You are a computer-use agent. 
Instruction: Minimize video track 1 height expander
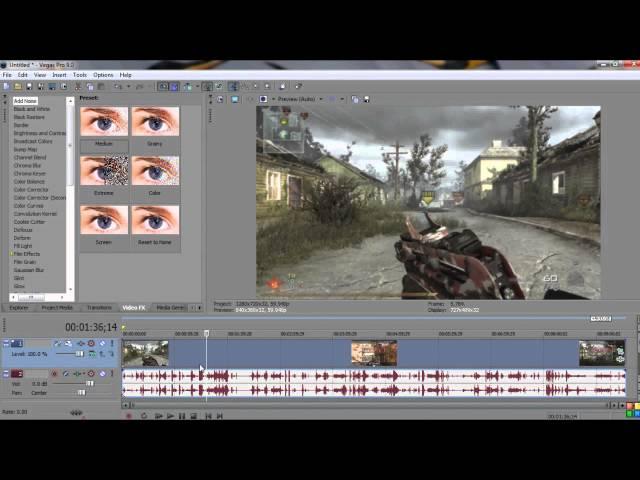pyautogui.click(x=6, y=344)
